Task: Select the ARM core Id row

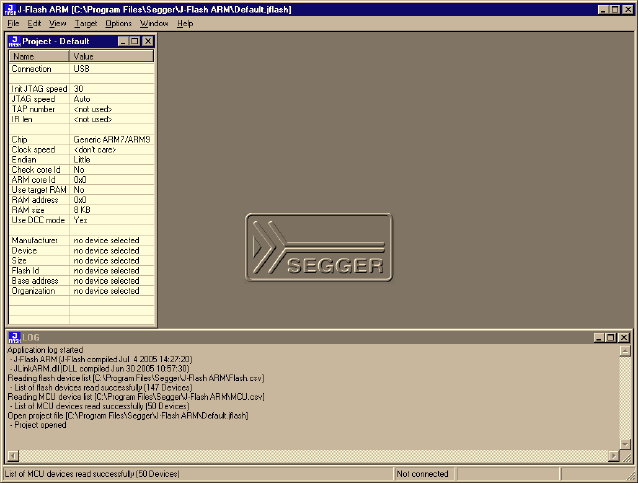Action: (82, 180)
